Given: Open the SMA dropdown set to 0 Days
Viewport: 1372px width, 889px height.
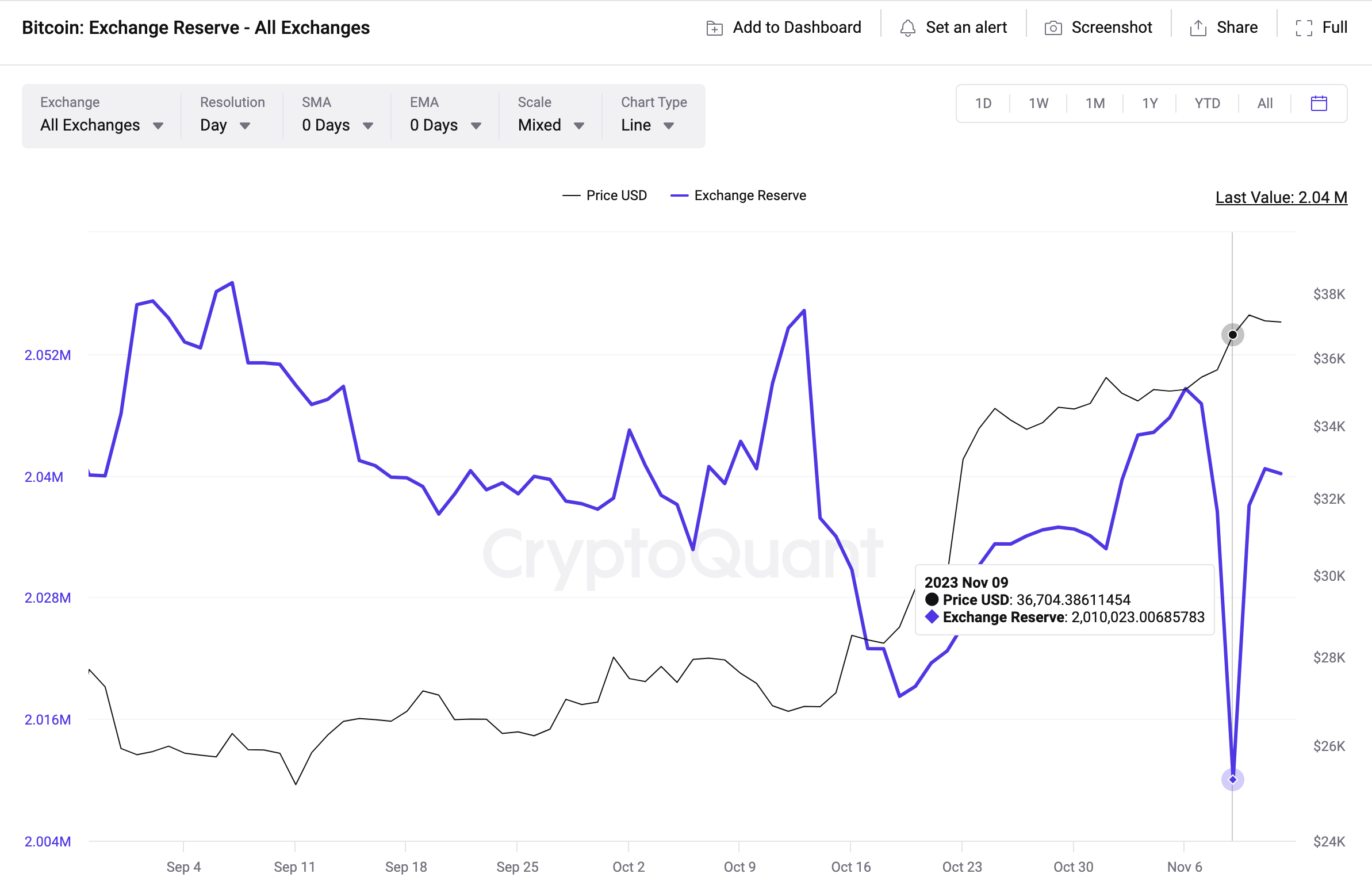Looking at the screenshot, I should click(x=336, y=116).
